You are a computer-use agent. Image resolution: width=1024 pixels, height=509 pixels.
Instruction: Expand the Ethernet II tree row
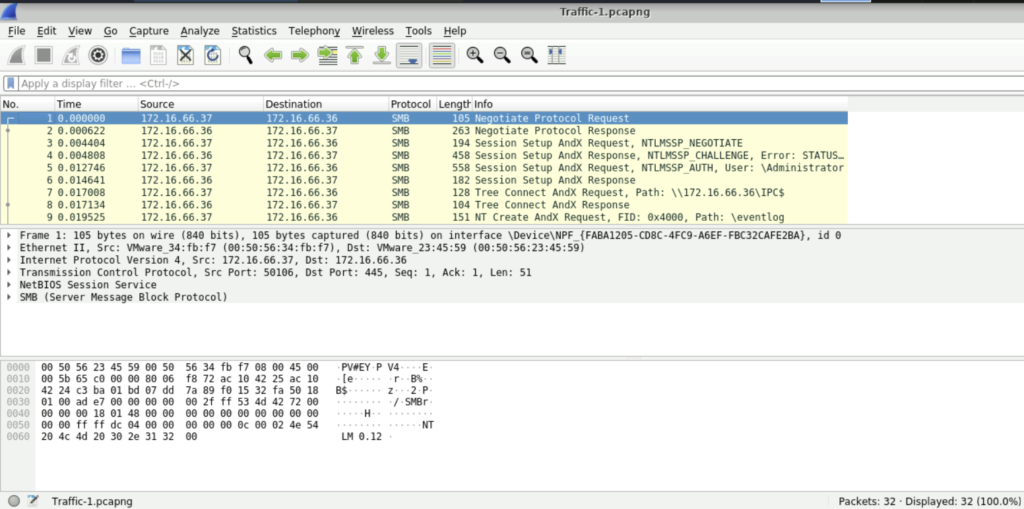pos(10,247)
